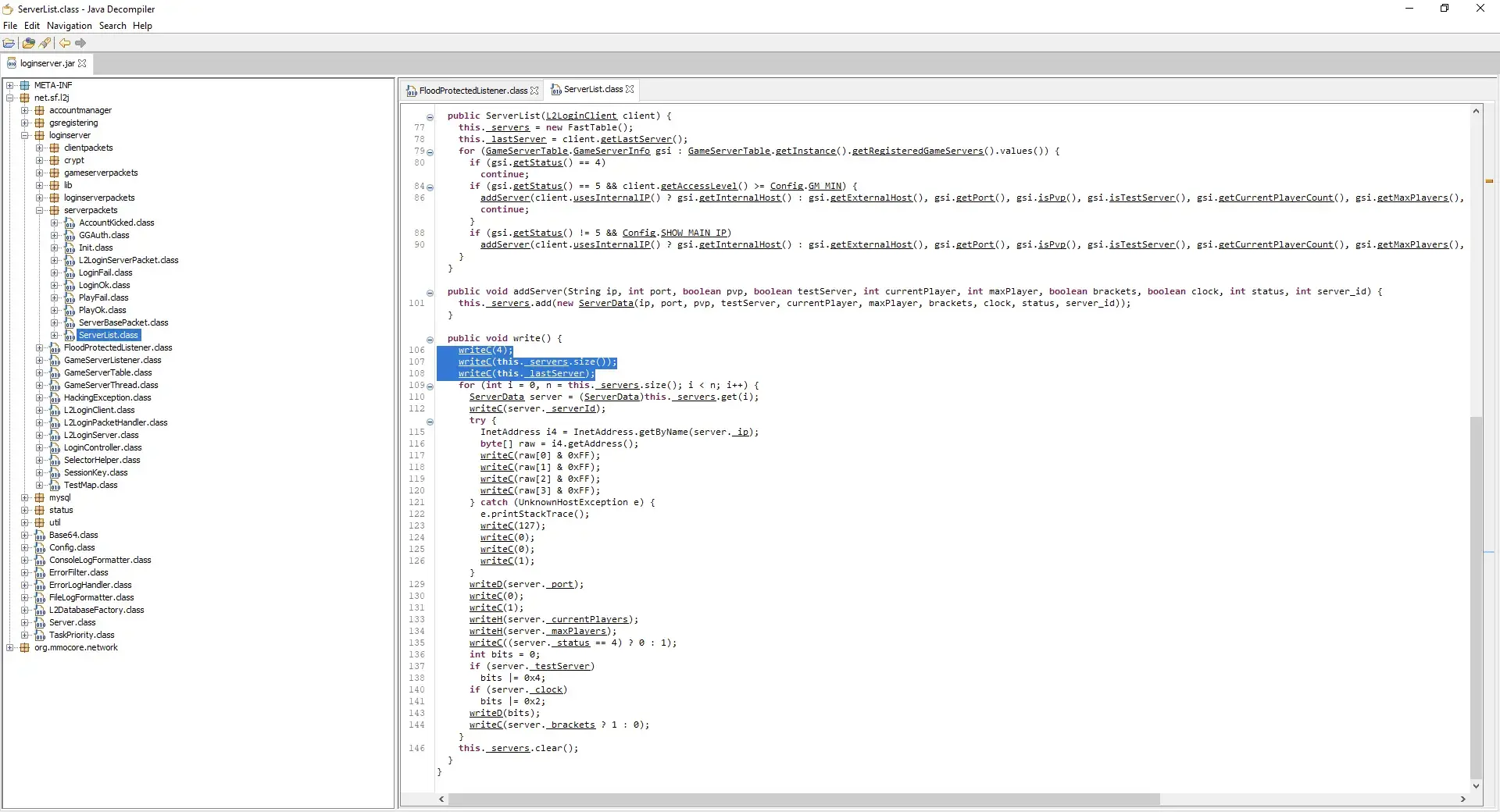Collapse the net.sf.l2j tree node

pos(10,98)
